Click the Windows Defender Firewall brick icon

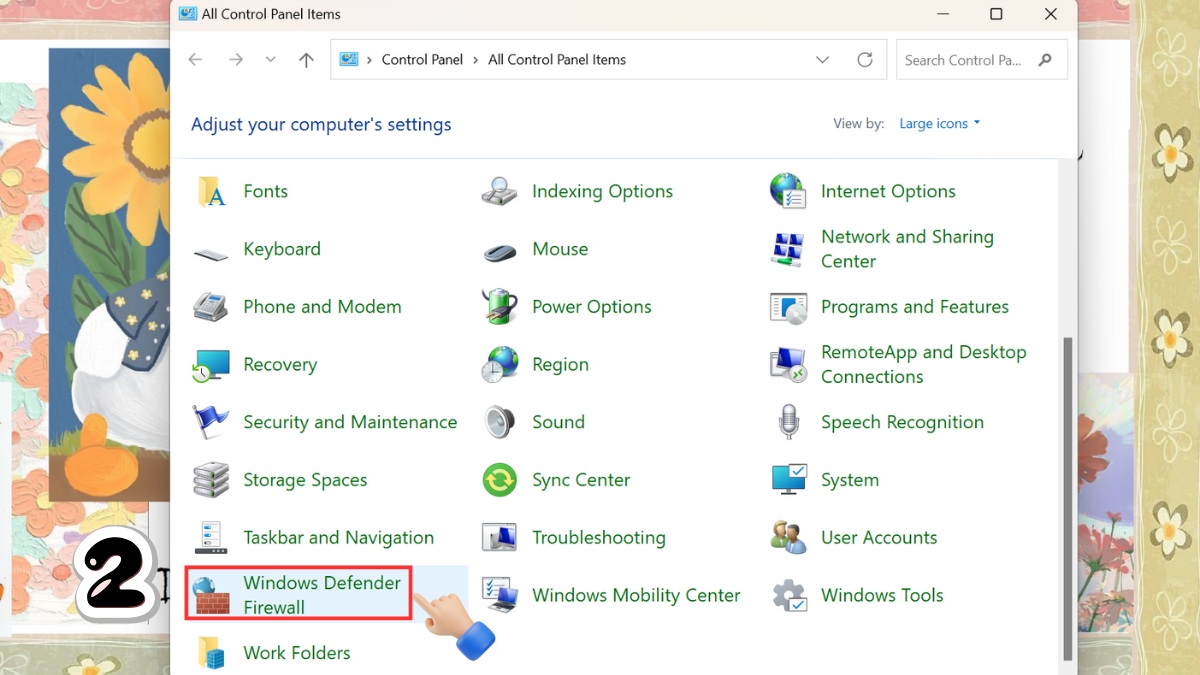coord(211,596)
